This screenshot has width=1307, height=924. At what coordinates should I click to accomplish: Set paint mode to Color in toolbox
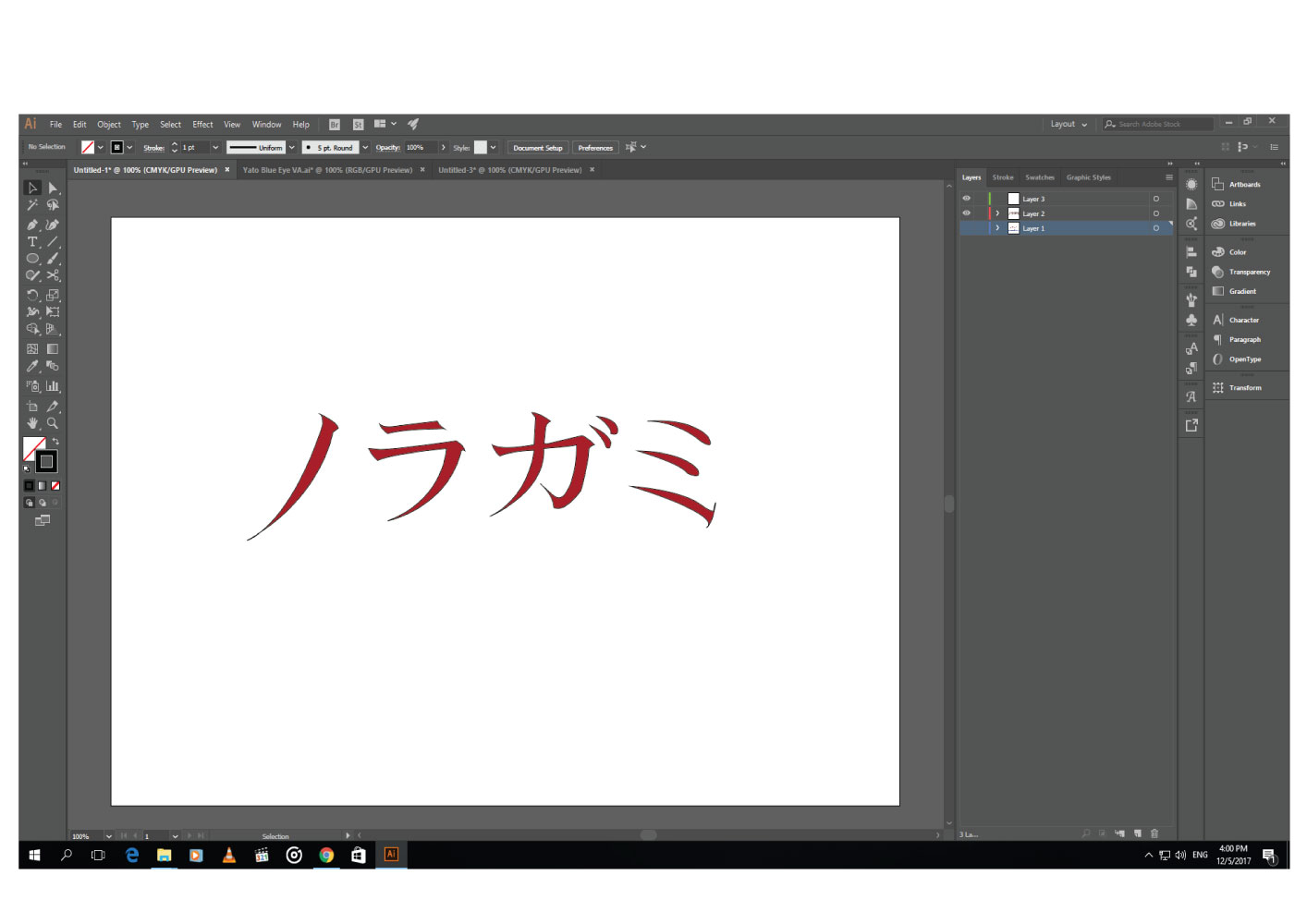point(29,485)
